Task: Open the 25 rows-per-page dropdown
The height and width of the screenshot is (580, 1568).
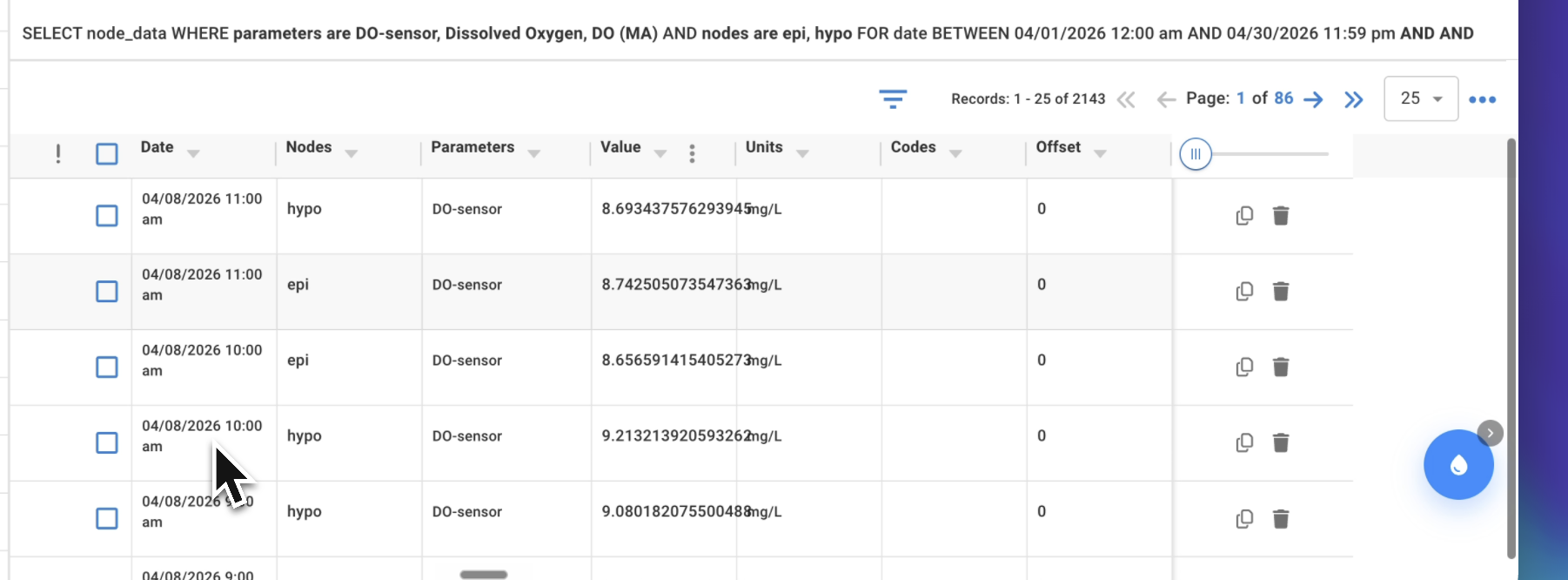Action: point(1421,98)
